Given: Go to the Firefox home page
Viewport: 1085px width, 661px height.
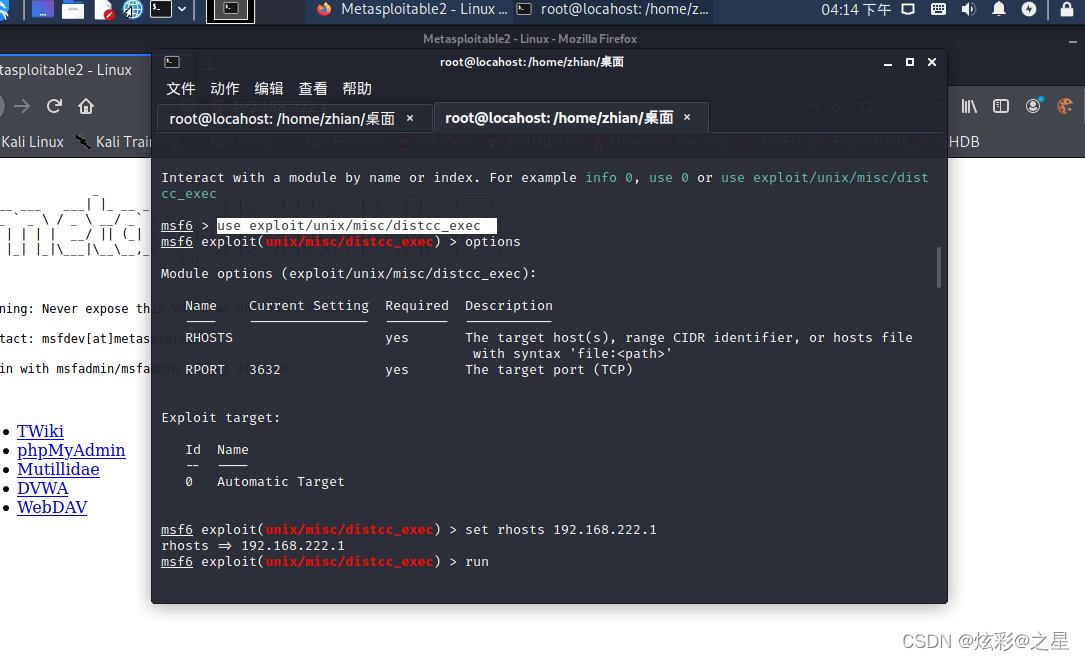Looking at the screenshot, I should pyautogui.click(x=86, y=106).
